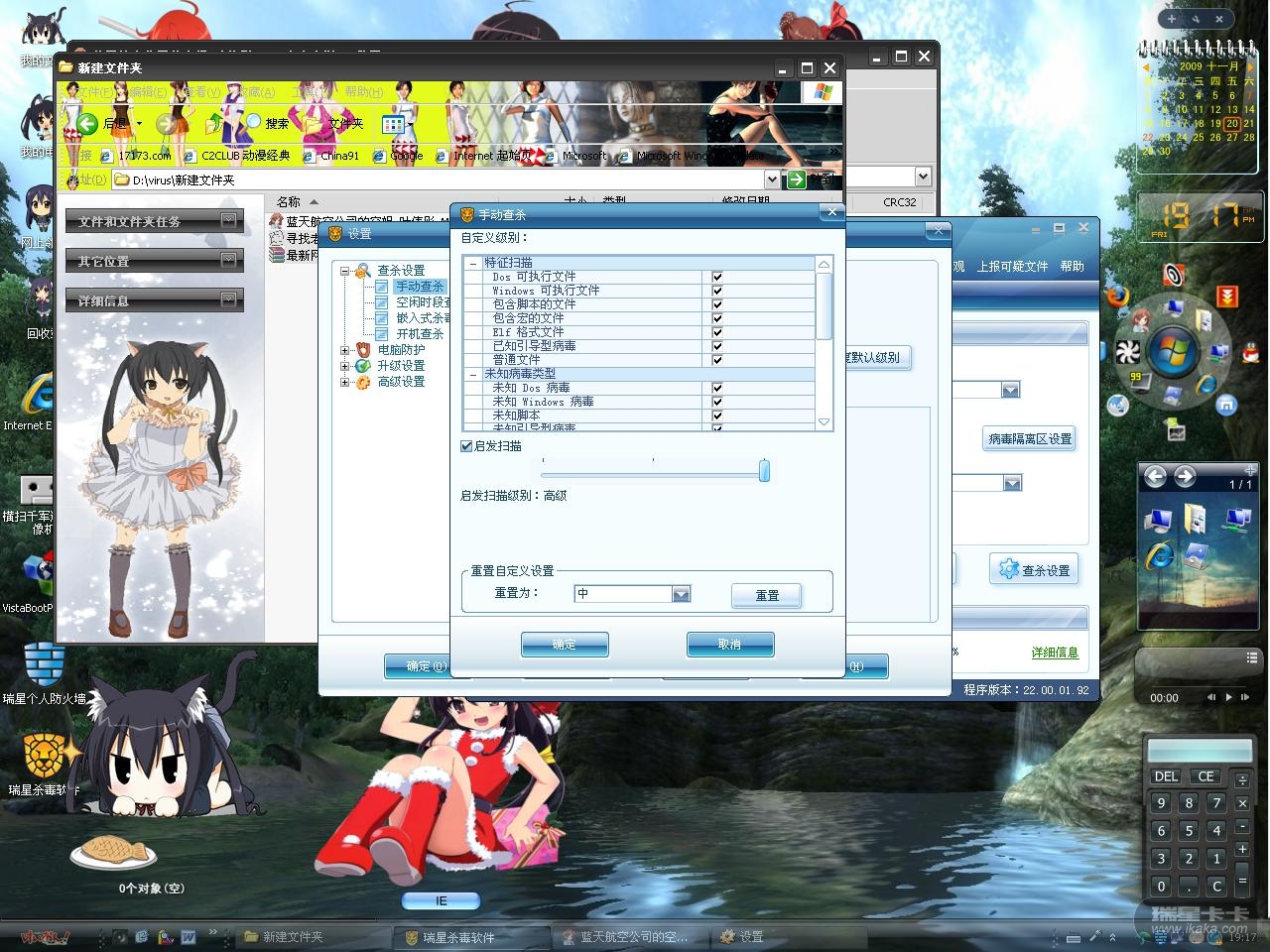Select 手动查杀 in the settings tree

point(420,287)
